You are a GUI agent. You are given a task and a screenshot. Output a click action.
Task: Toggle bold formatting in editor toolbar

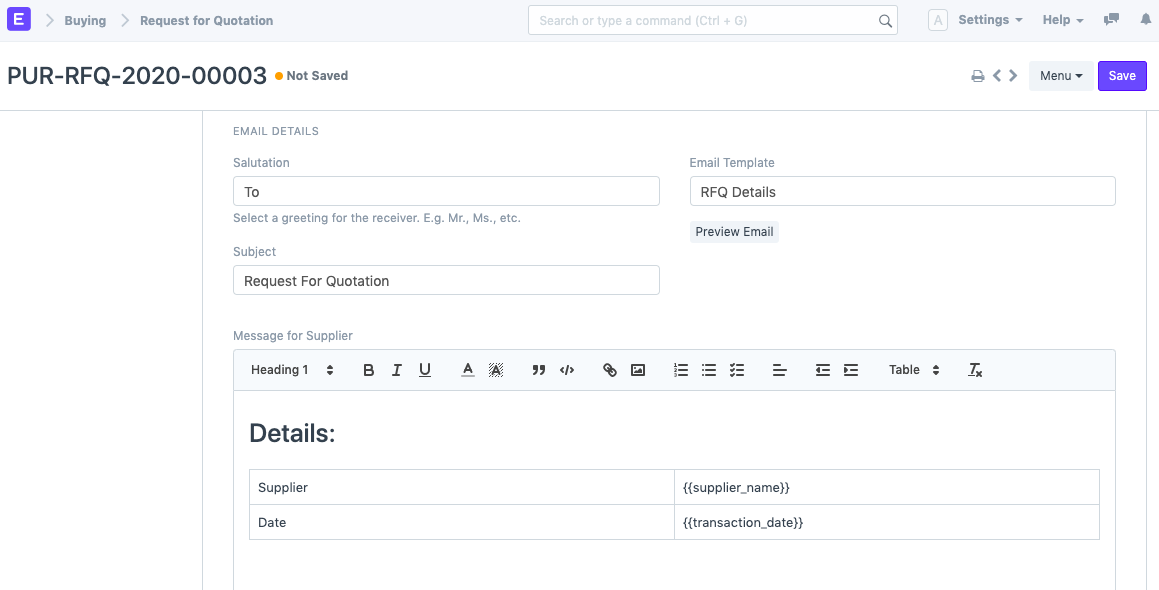point(368,370)
